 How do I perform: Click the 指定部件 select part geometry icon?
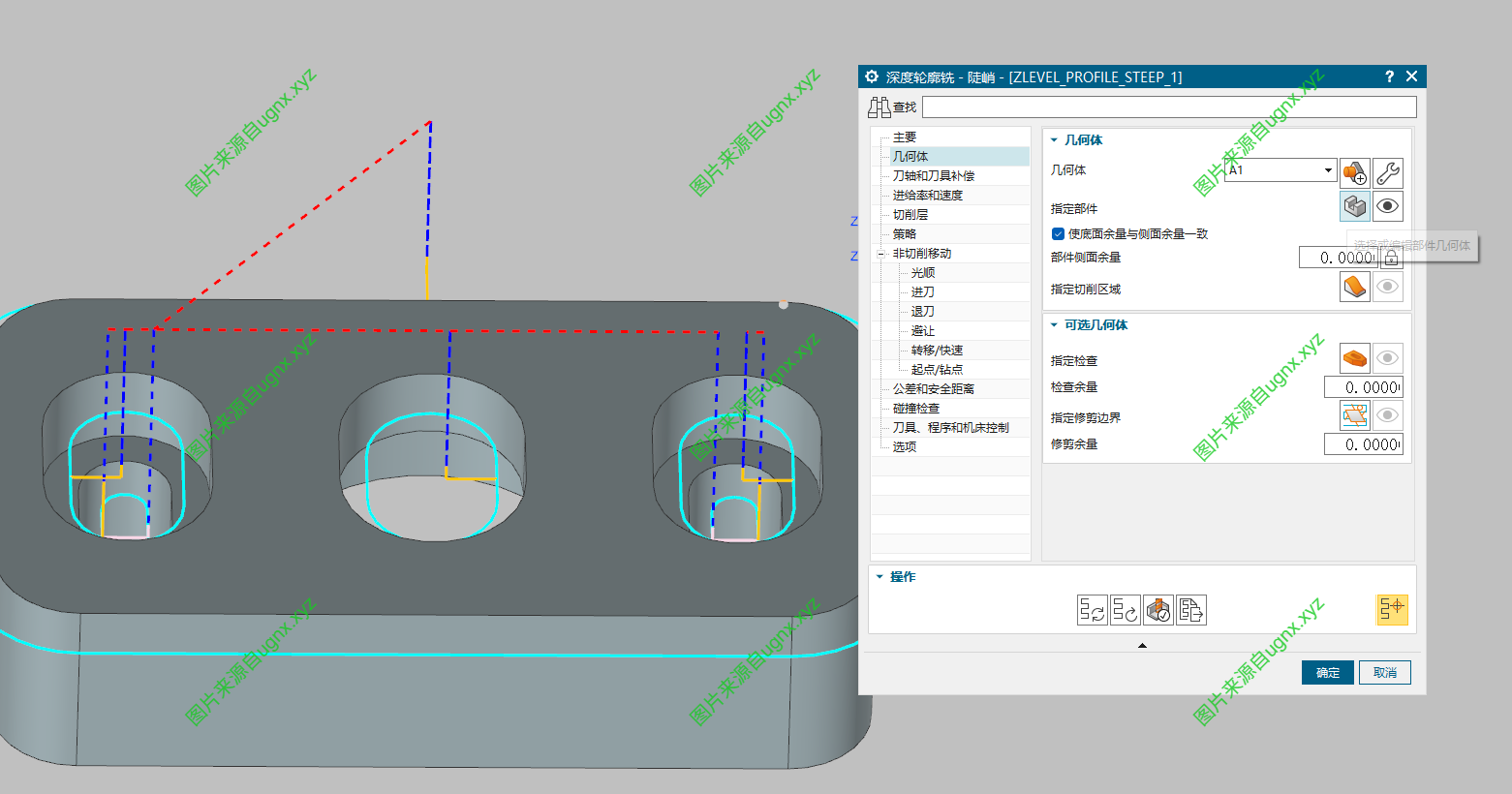coord(1355,206)
